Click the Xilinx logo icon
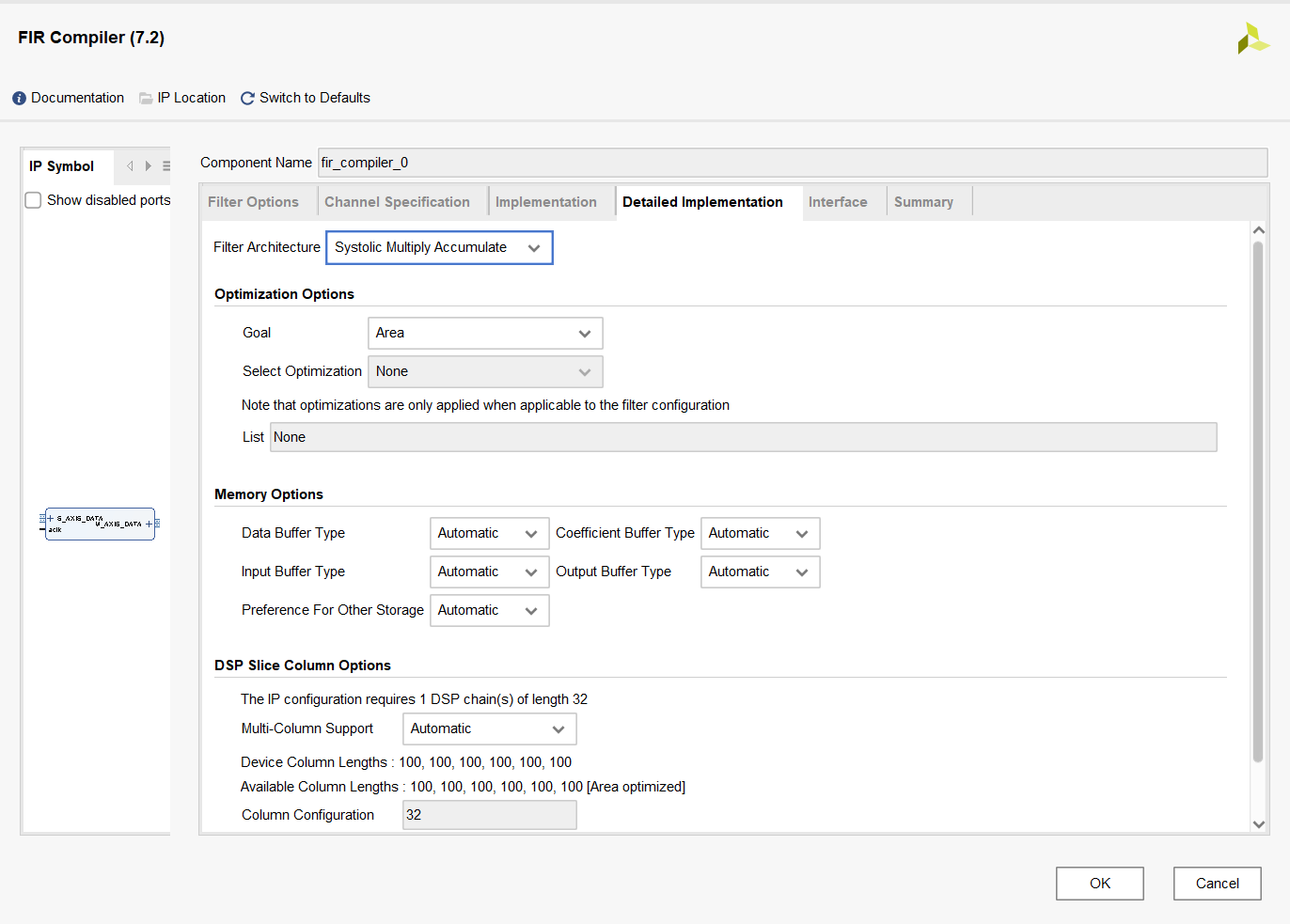Viewport: 1290px width, 924px height. click(1253, 39)
